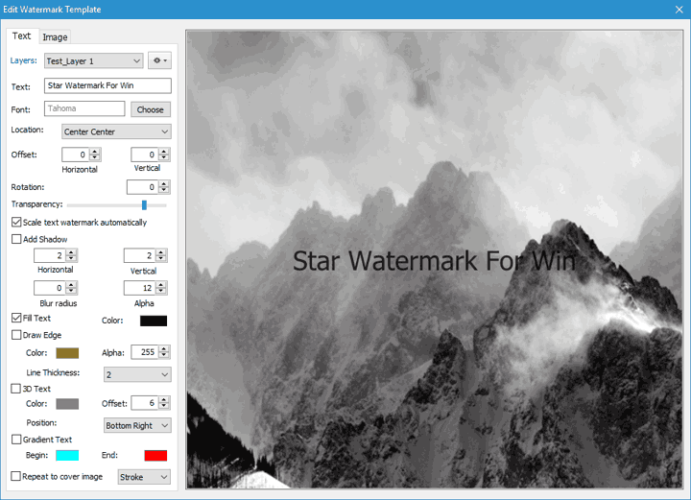Image resolution: width=691 pixels, height=500 pixels.
Task: Toggle Scale text watermark automatically checkbox
Action: 16,222
